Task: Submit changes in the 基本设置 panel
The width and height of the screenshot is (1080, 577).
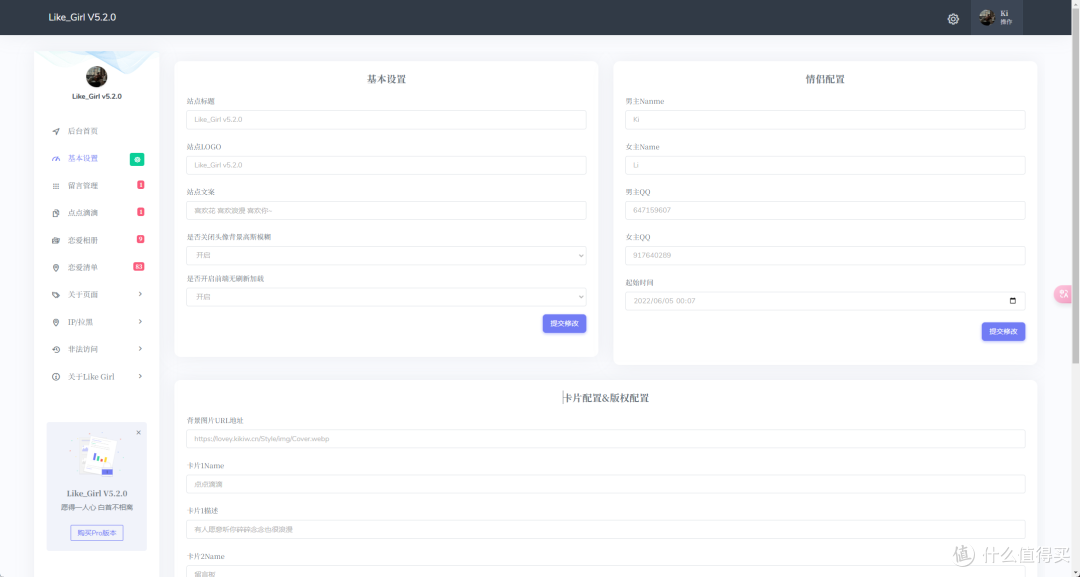Action: pos(564,324)
